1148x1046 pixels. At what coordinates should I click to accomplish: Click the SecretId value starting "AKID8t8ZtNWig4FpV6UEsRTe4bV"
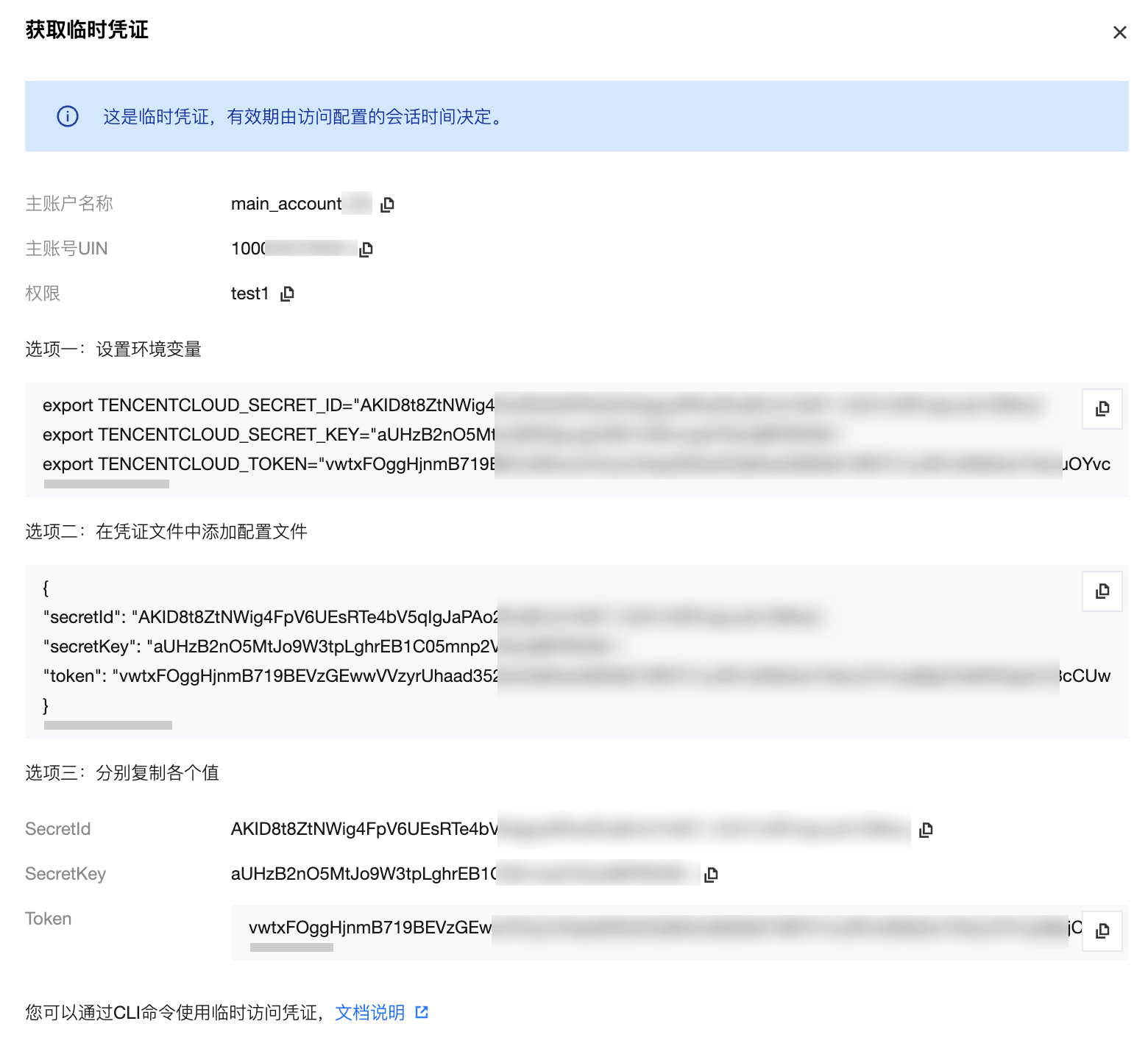point(571,829)
